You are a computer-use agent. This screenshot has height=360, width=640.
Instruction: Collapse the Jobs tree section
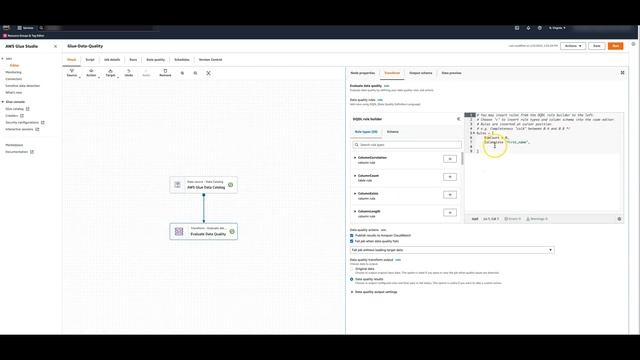3,59
